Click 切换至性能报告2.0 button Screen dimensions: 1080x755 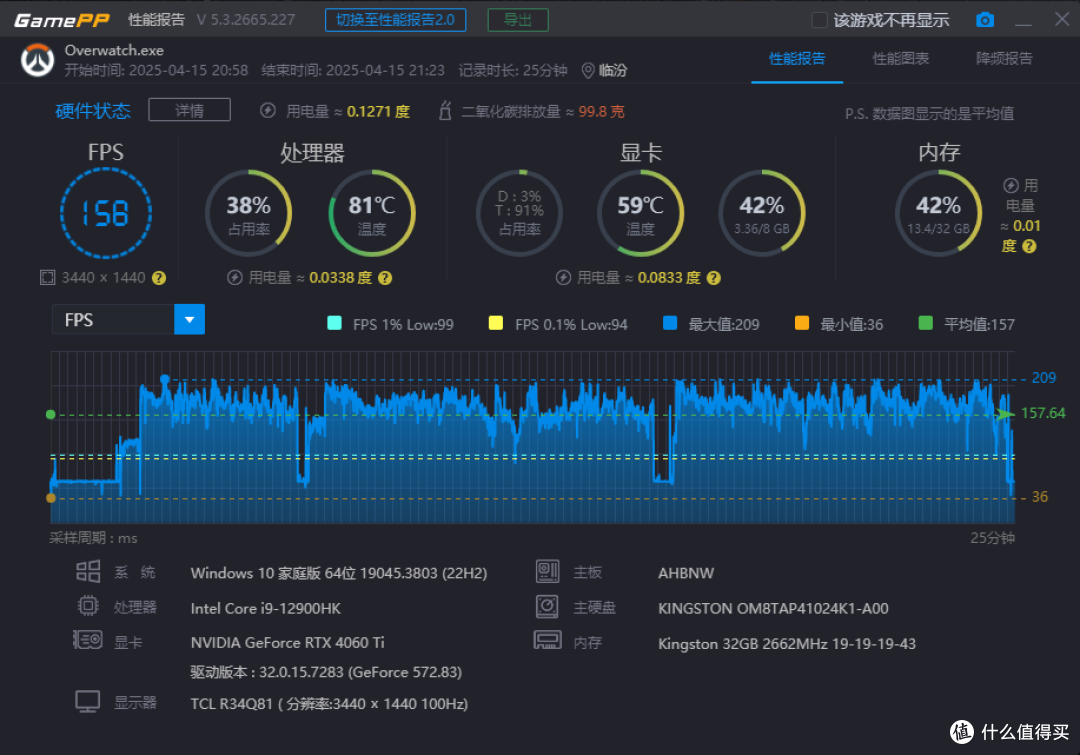tap(395, 20)
